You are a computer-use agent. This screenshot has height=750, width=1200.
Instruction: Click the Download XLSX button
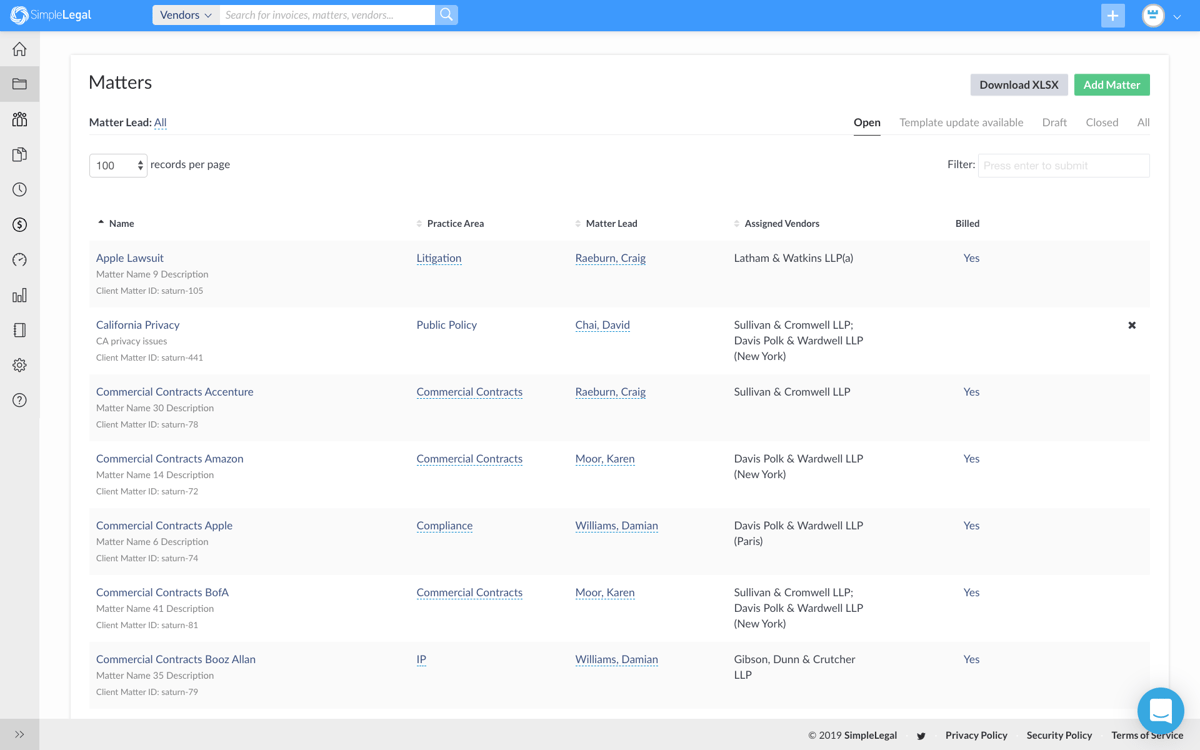(x=1019, y=85)
